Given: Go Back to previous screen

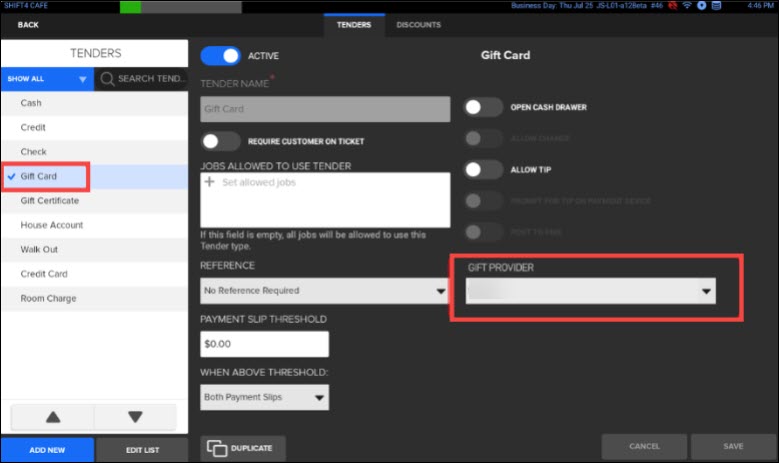Looking at the screenshot, I should click(x=28, y=25).
